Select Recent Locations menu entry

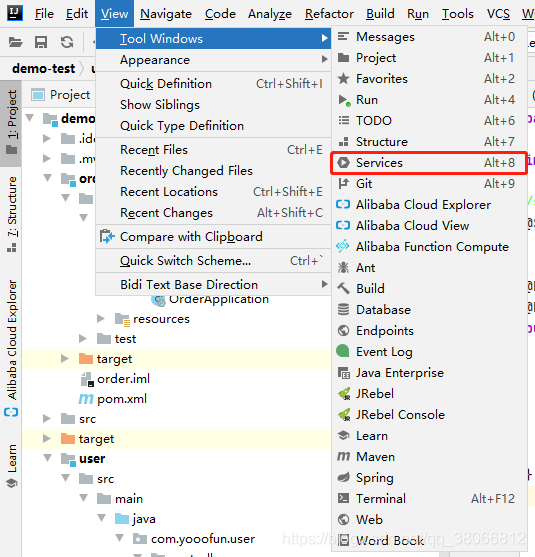[214, 192]
